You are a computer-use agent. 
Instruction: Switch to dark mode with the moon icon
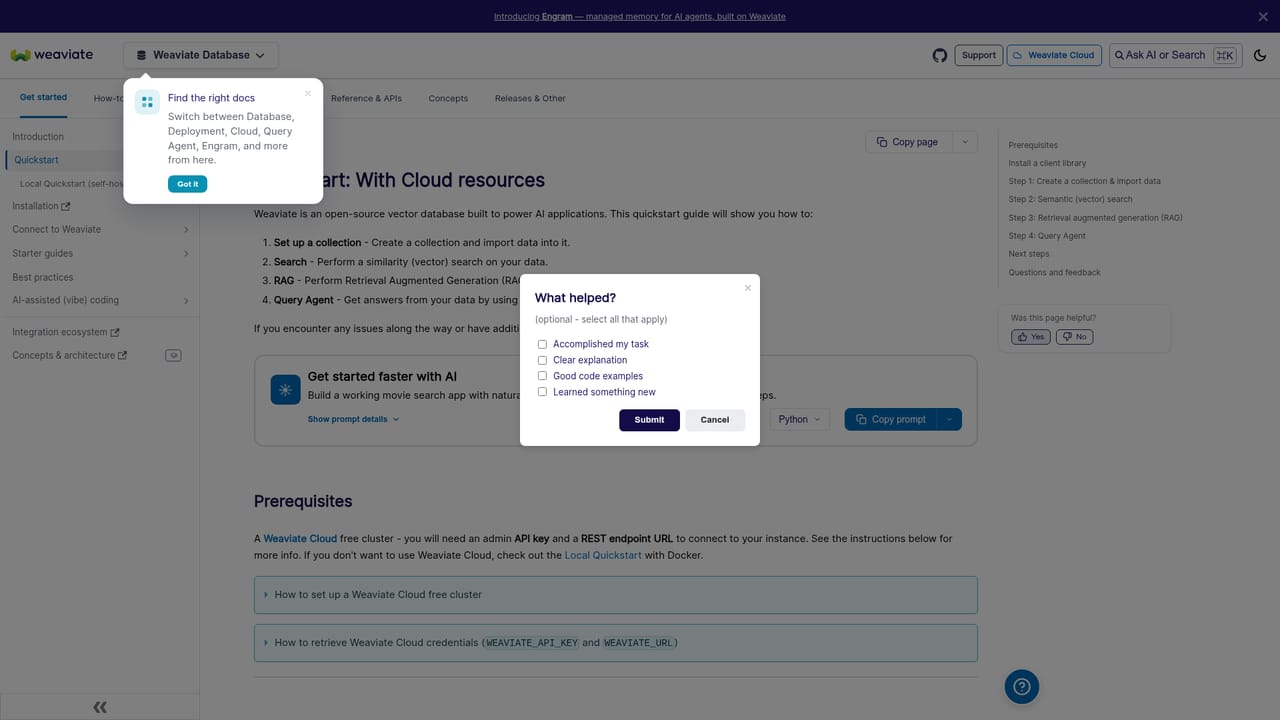click(x=1260, y=55)
